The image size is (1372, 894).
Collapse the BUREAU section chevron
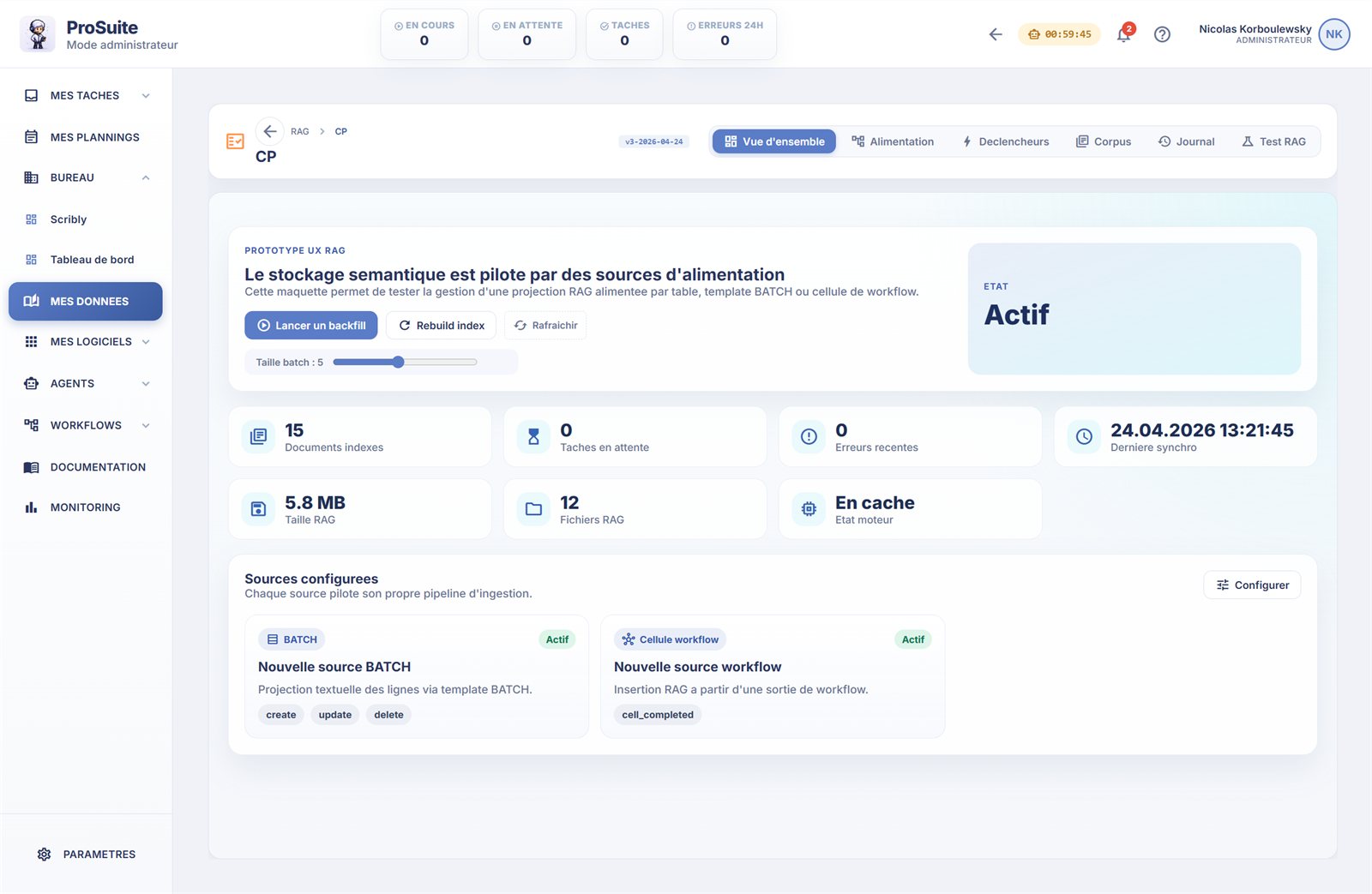(x=146, y=177)
